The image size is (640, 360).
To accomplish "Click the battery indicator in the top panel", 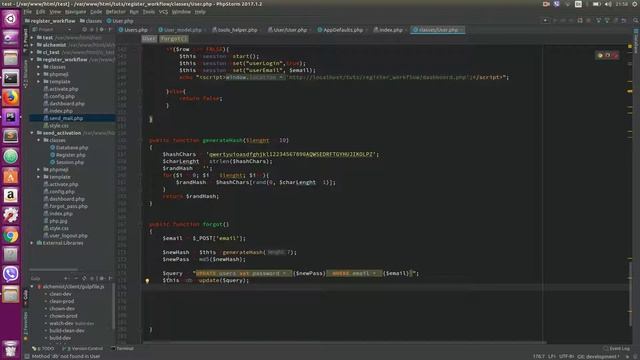I will point(596,4).
